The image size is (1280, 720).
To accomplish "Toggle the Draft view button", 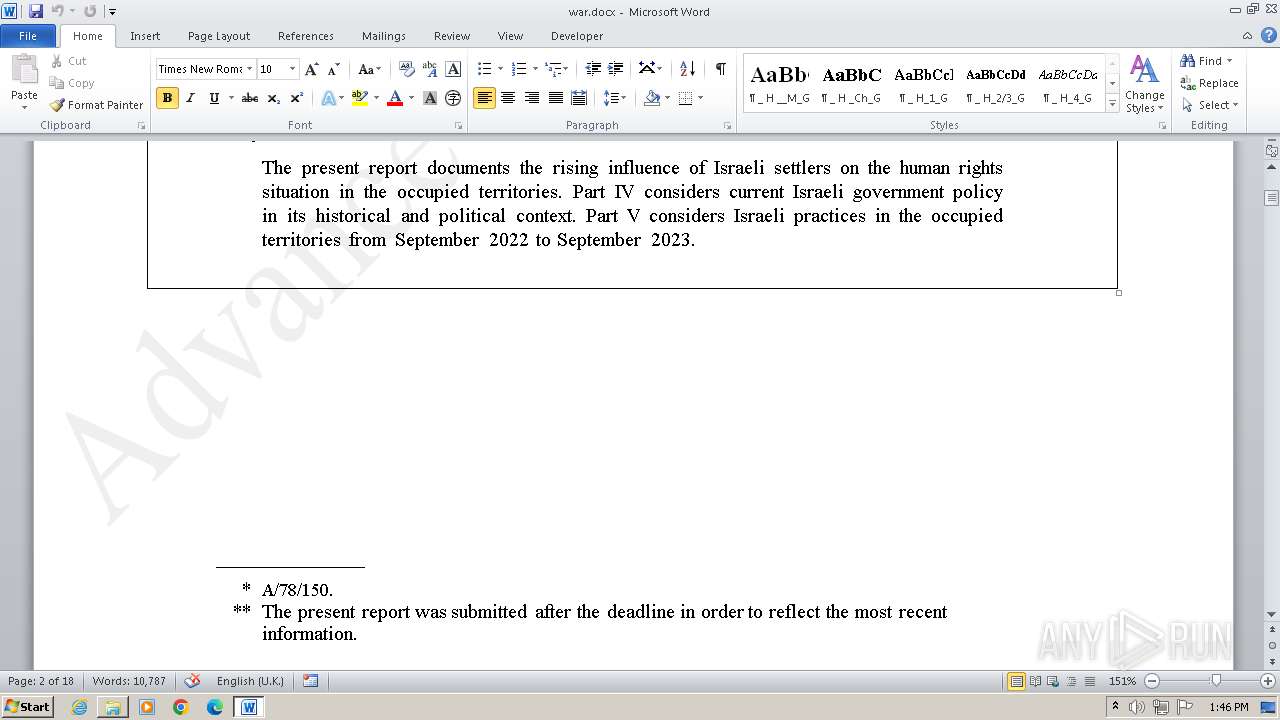I will (x=1089, y=681).
